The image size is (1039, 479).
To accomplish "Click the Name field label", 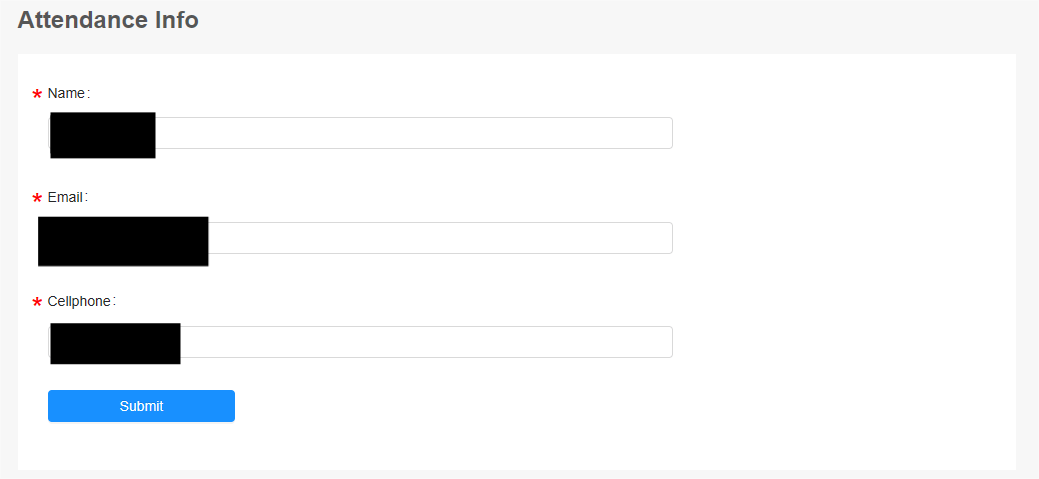I will click(x=66, y=93).
